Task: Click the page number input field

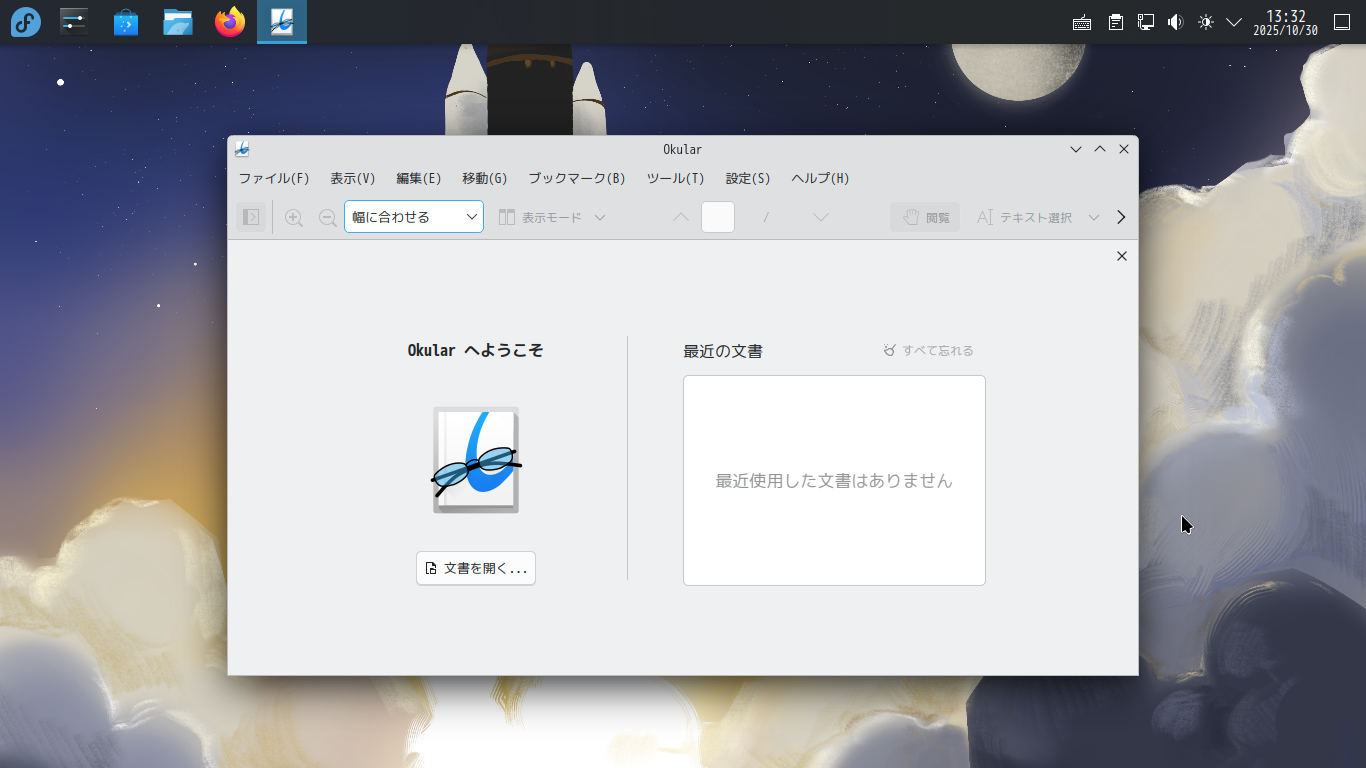Action: [x=718, y=217]
